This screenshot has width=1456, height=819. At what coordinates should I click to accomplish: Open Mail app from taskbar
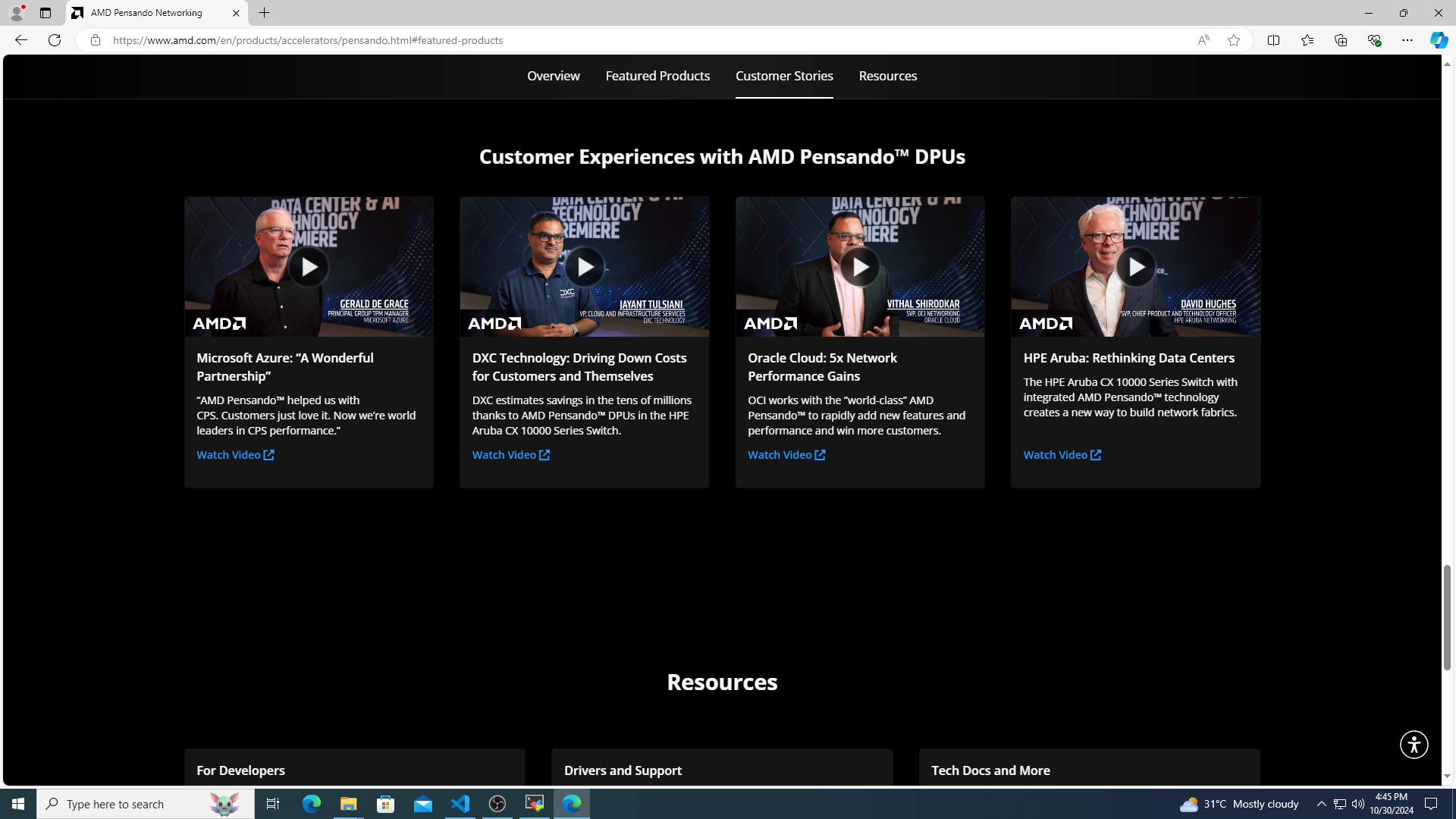(x=423, y=804)
